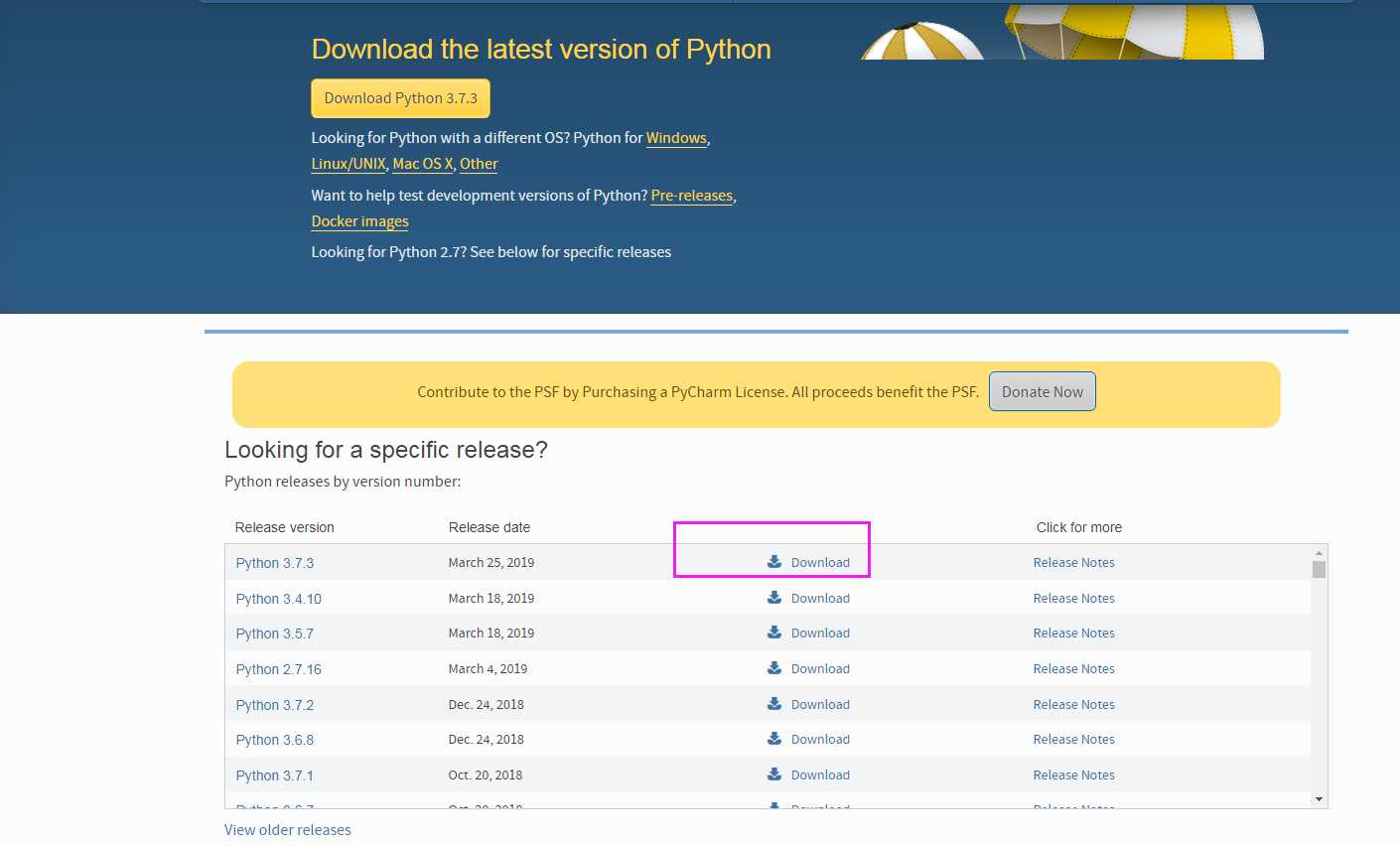1400x846 pixels.
Task: Open the Other platforms link
Action: tap(479, 164)
